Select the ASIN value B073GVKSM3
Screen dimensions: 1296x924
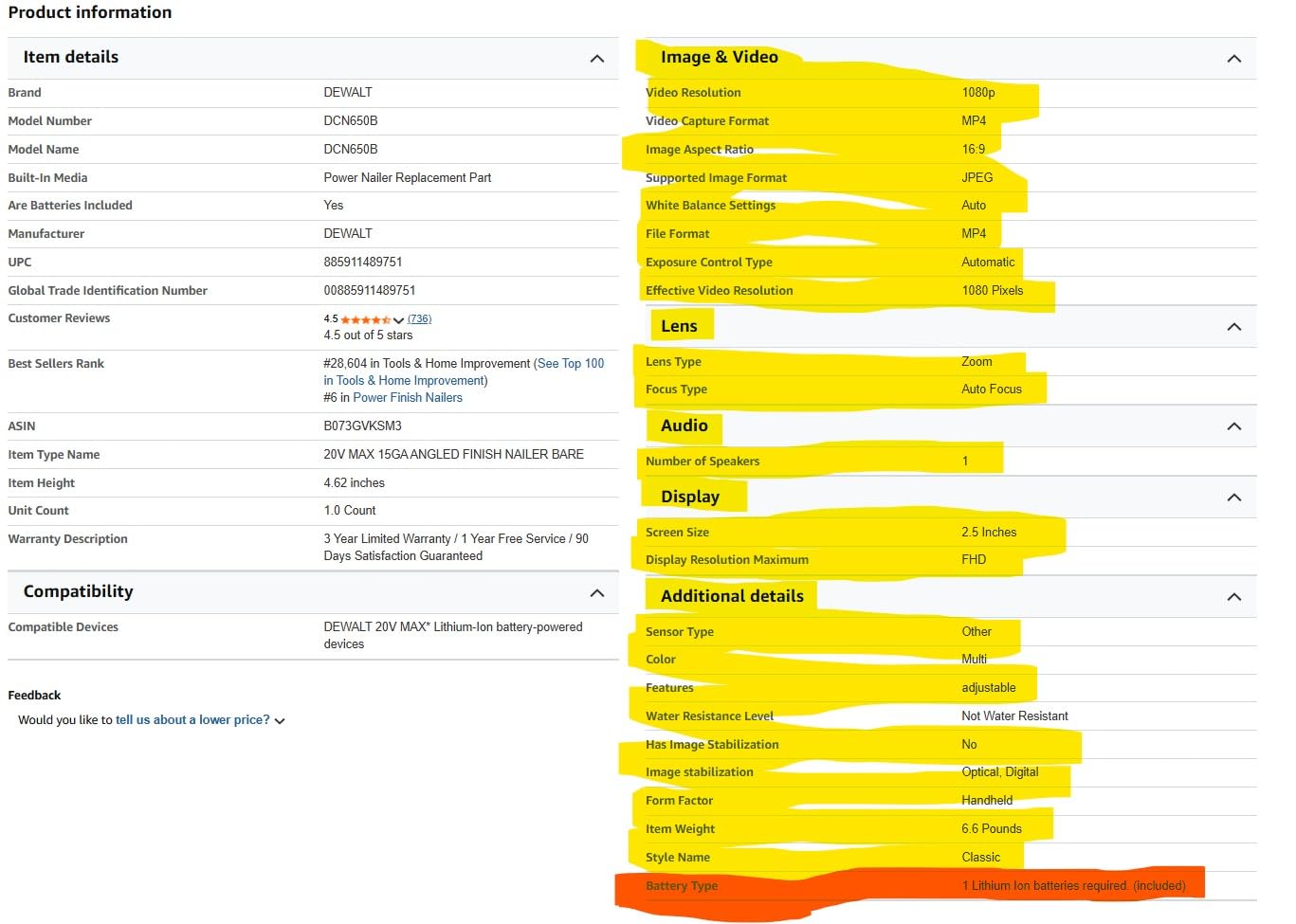[x=362, y=426]
